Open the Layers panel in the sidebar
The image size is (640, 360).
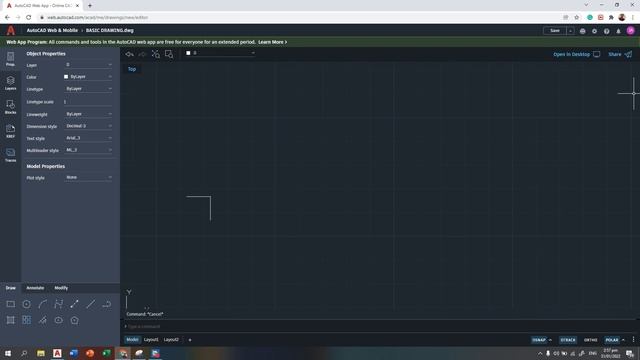[x=10, y=83]
